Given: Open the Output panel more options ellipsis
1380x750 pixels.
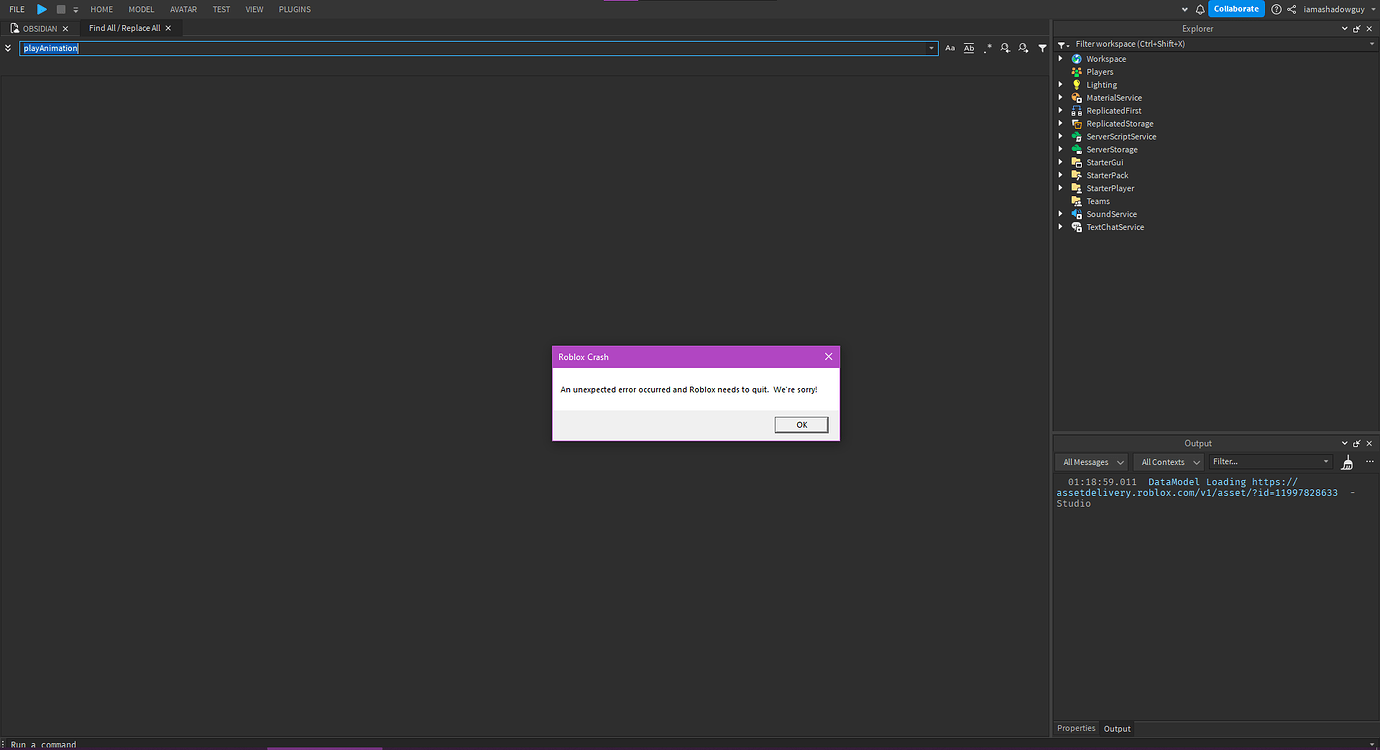Looking at the screenshot, I should point(1369,462).
